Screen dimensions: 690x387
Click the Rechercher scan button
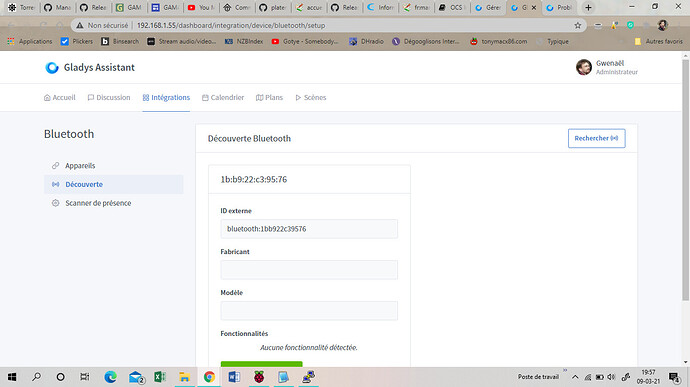click(596, 138)
